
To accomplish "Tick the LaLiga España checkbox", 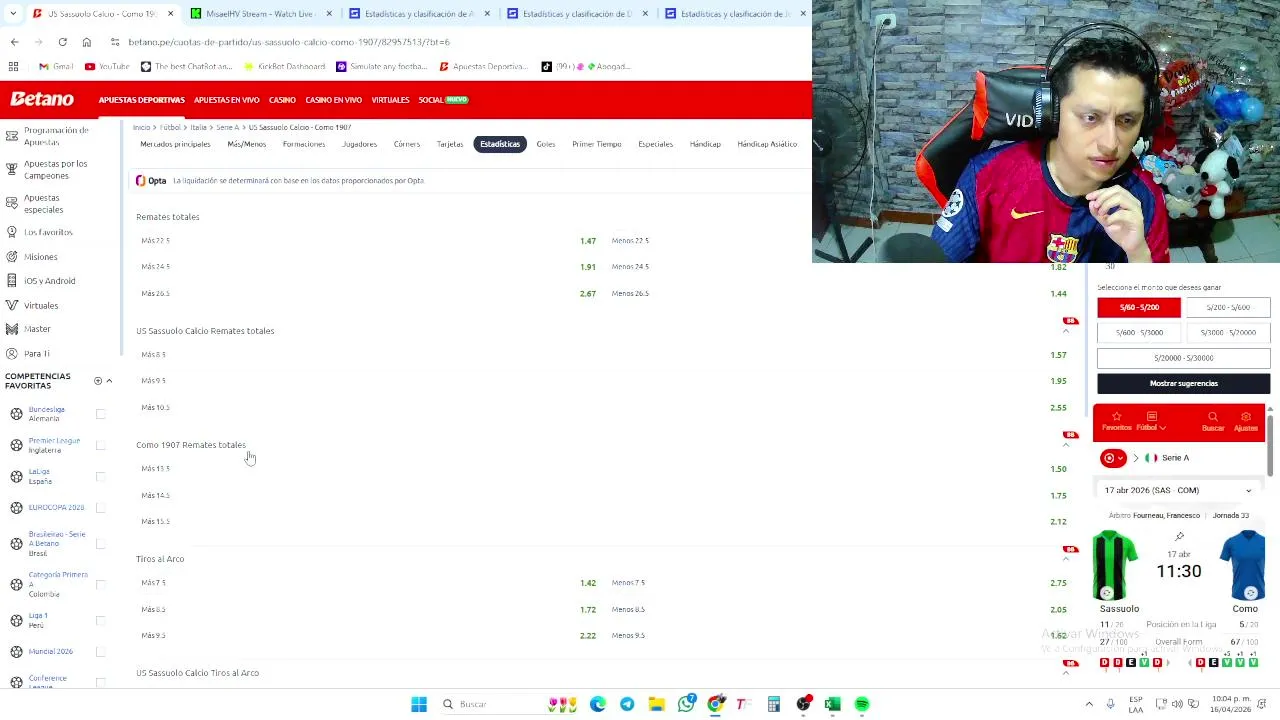I will click(100, 476).
